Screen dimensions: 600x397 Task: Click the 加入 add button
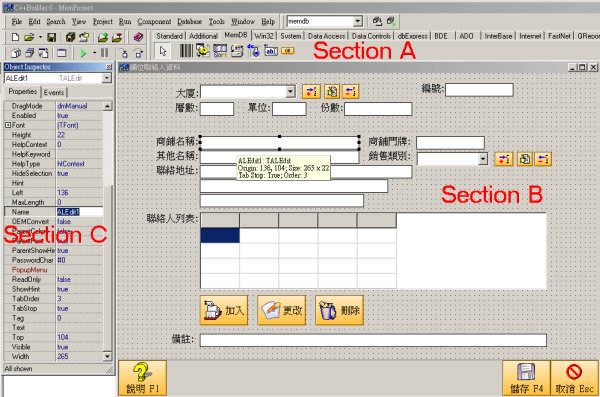[224, 310]
